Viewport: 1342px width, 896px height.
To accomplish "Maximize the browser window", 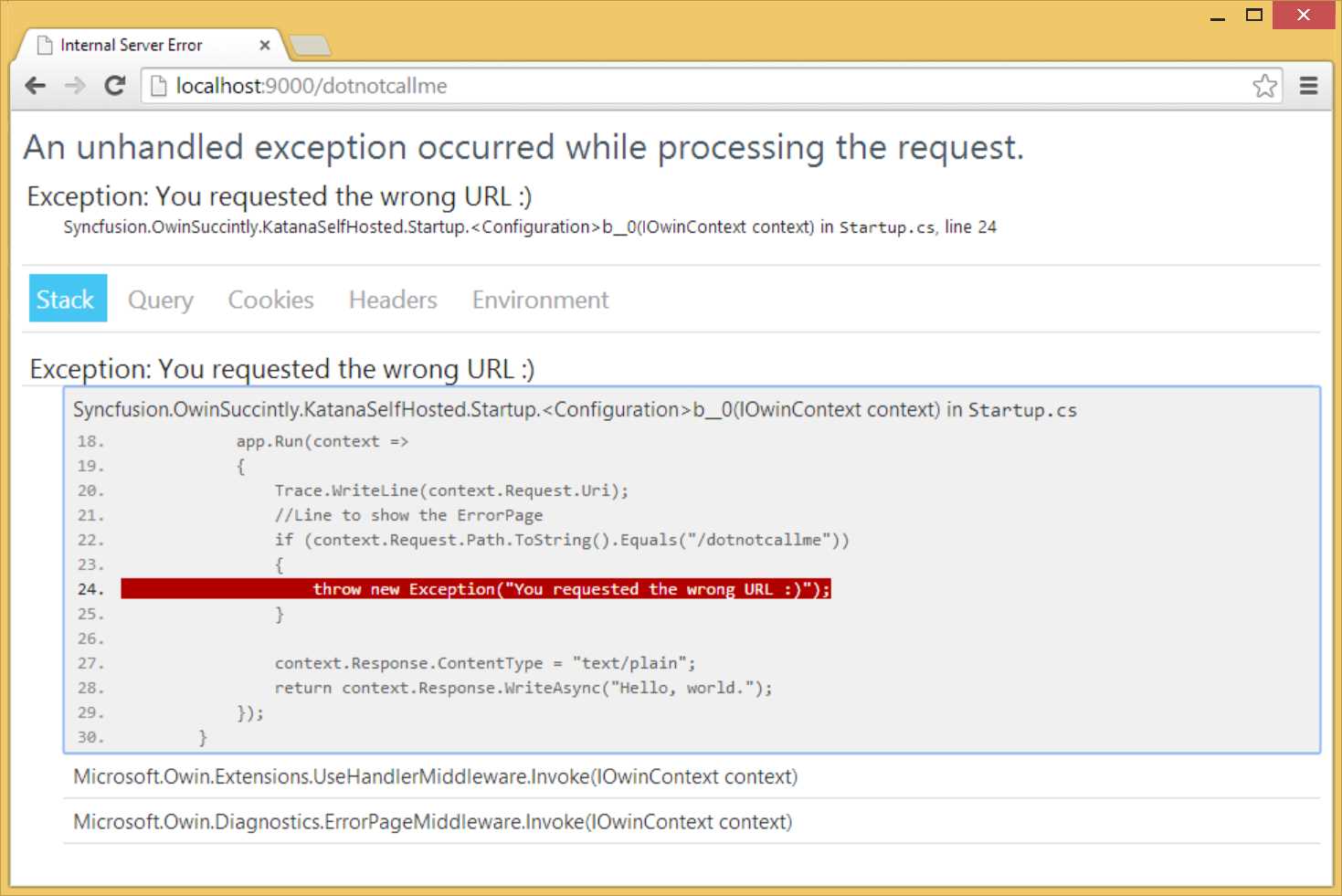I will [1254, 15].
